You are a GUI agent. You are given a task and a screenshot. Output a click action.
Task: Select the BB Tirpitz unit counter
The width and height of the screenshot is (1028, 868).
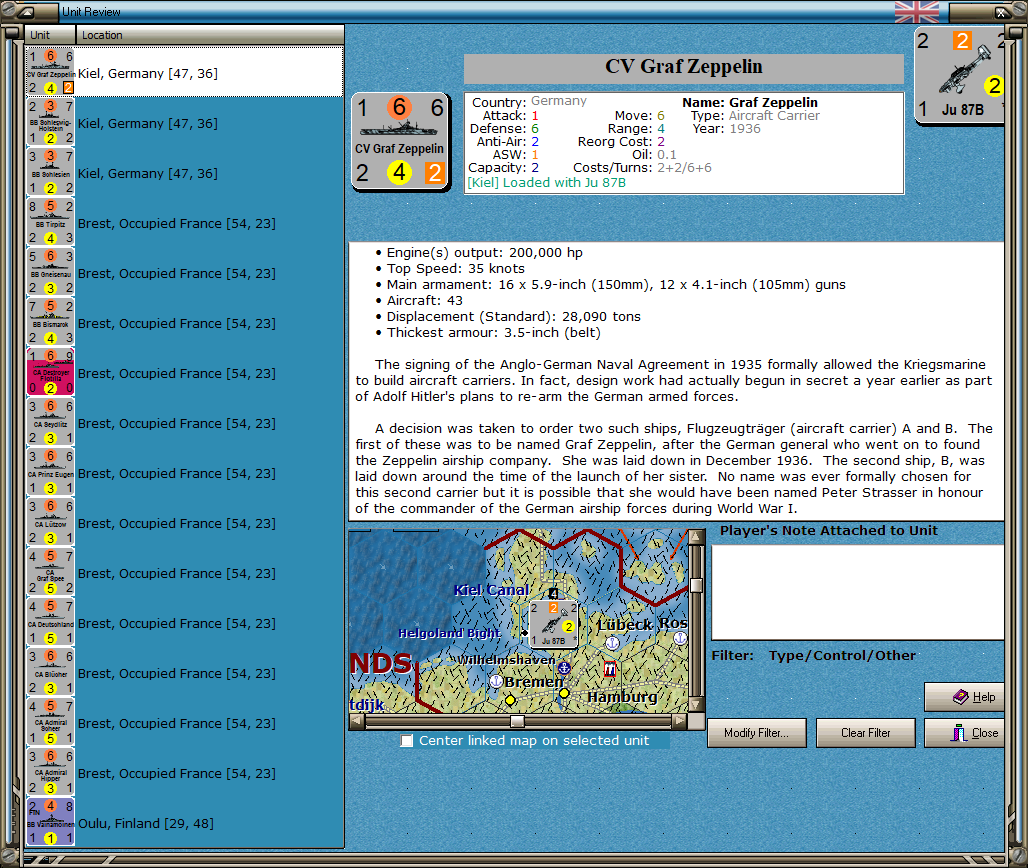50,222
